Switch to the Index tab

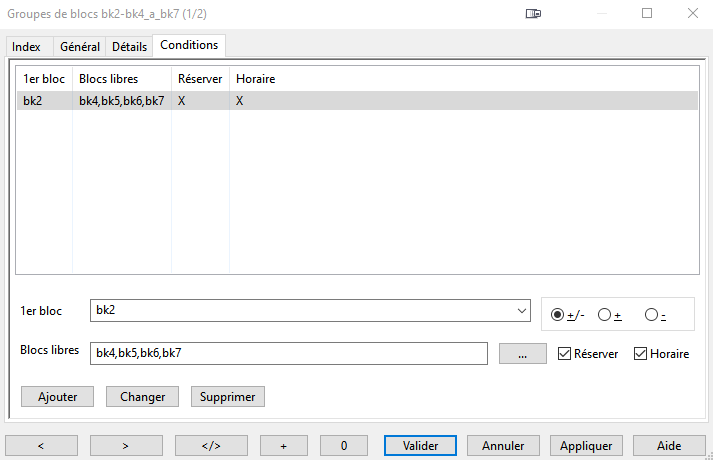[27, 47]
